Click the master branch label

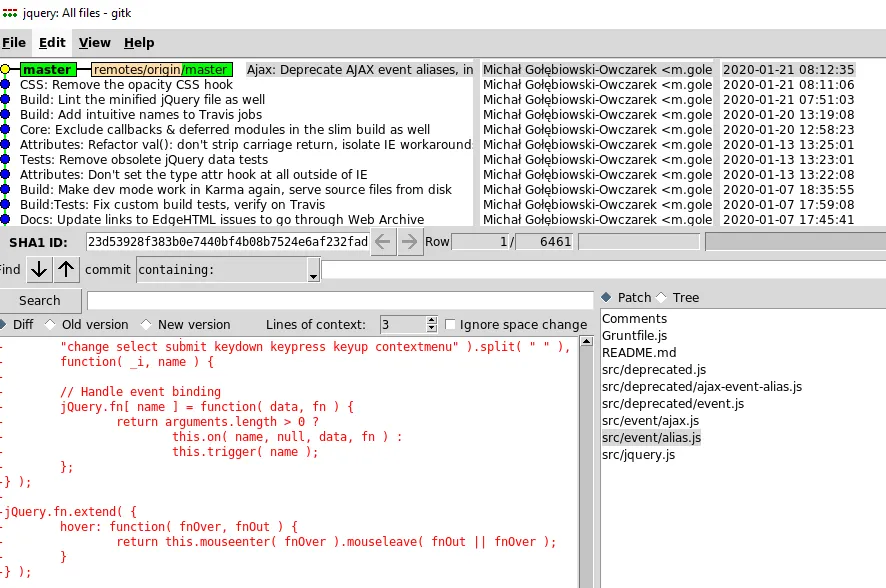coord(47,69)
